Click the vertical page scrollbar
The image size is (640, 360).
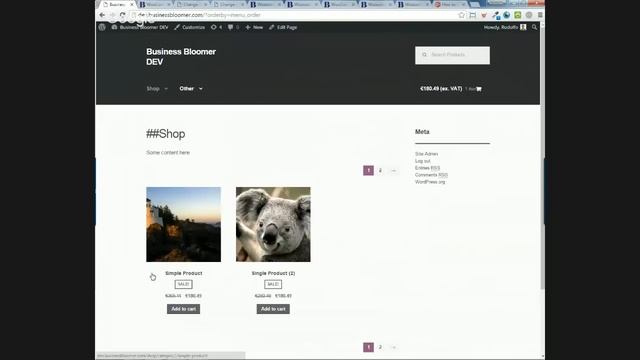542,159
